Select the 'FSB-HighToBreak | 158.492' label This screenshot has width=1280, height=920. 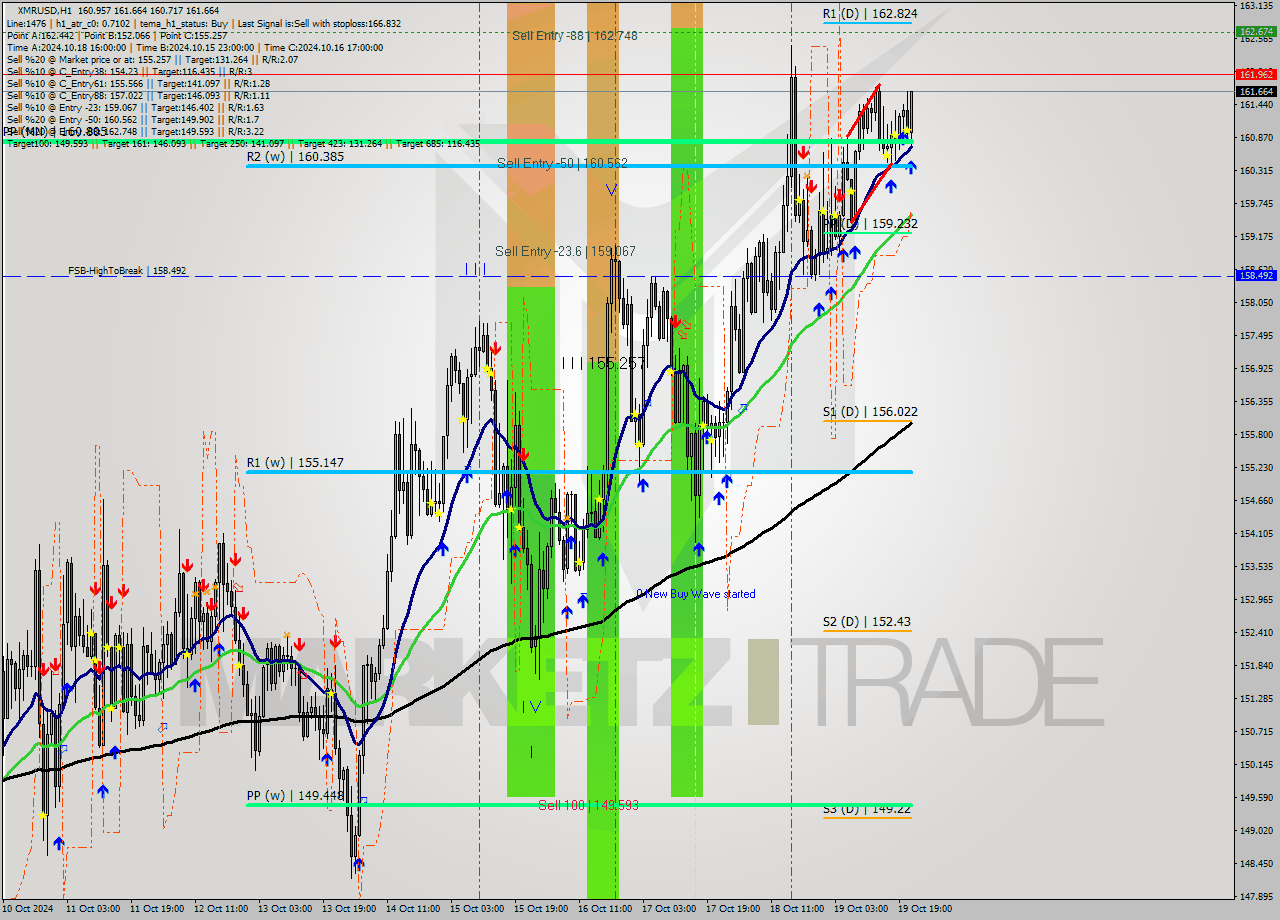click(x=127, y=270)
